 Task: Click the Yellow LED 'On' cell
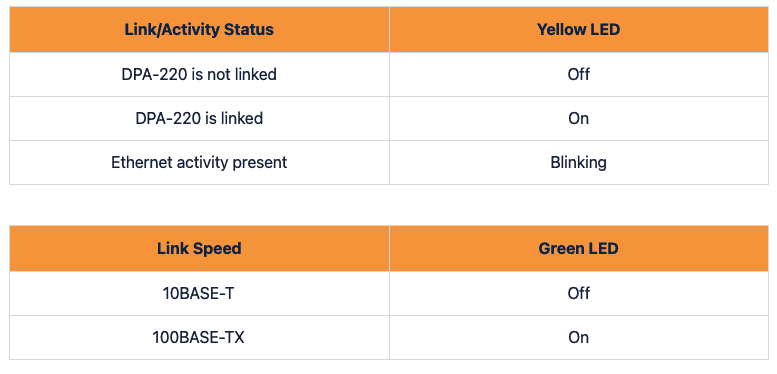(x=579, y=118)
